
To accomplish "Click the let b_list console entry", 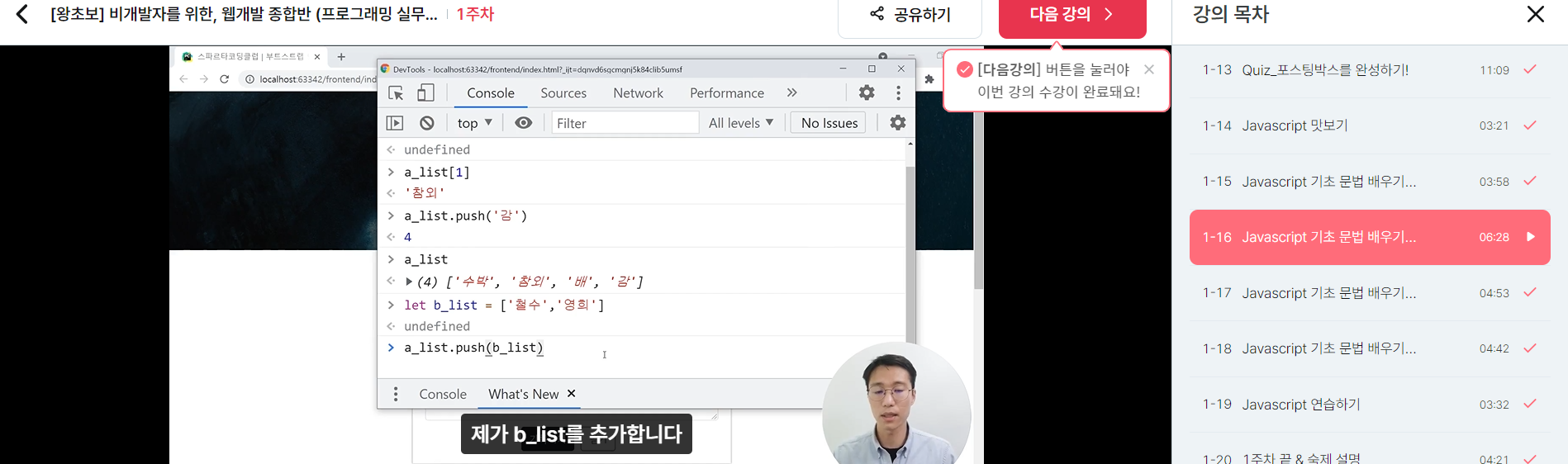I will (x=504, y=305).
